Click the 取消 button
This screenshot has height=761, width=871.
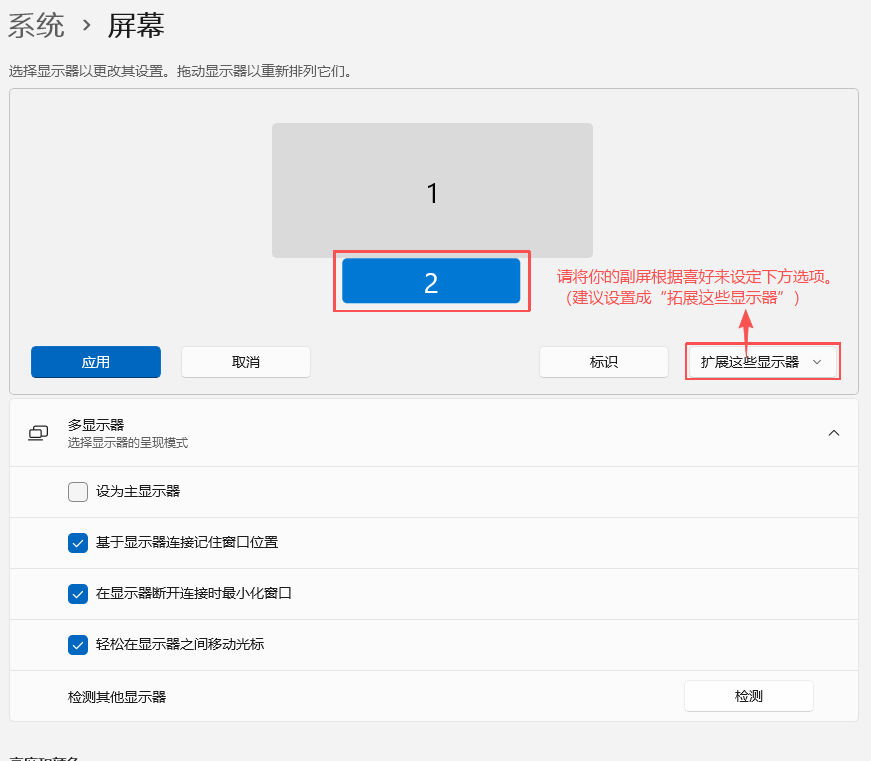245,362
